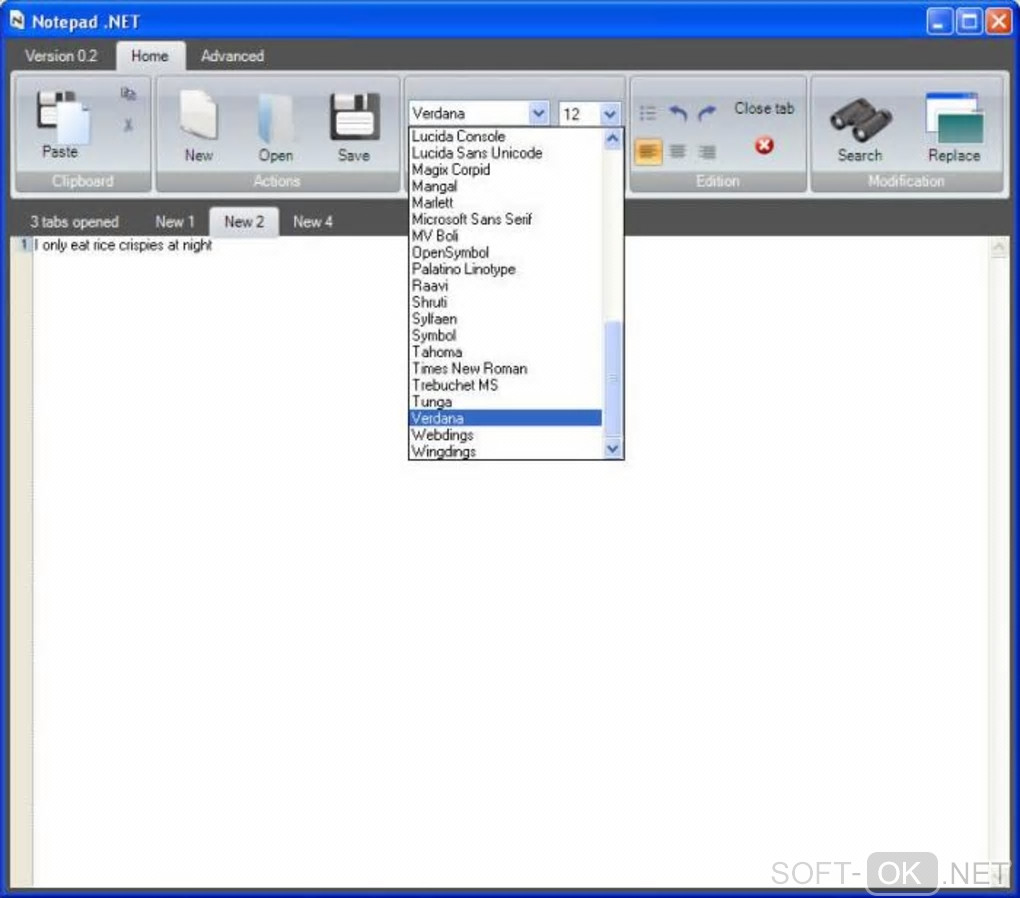Pick MV Boli font
Viewport: 1020px width, 898px height.
coord(506,236)
